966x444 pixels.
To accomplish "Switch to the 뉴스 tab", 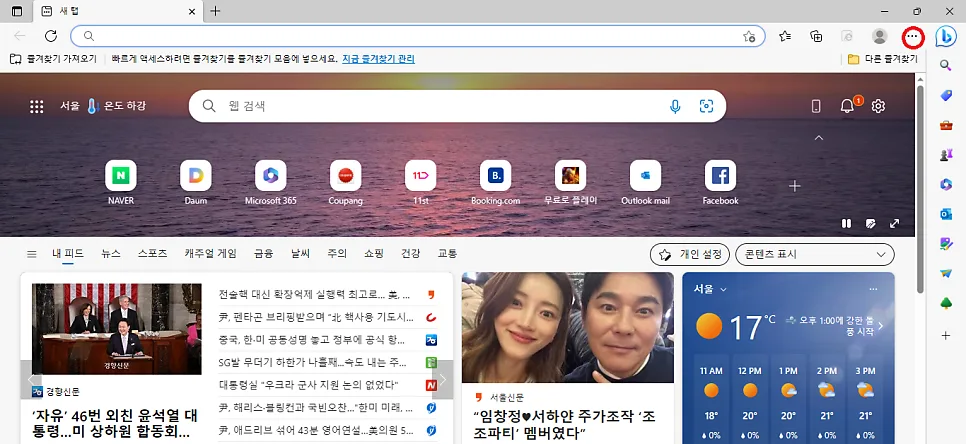I will coord(111,254).
